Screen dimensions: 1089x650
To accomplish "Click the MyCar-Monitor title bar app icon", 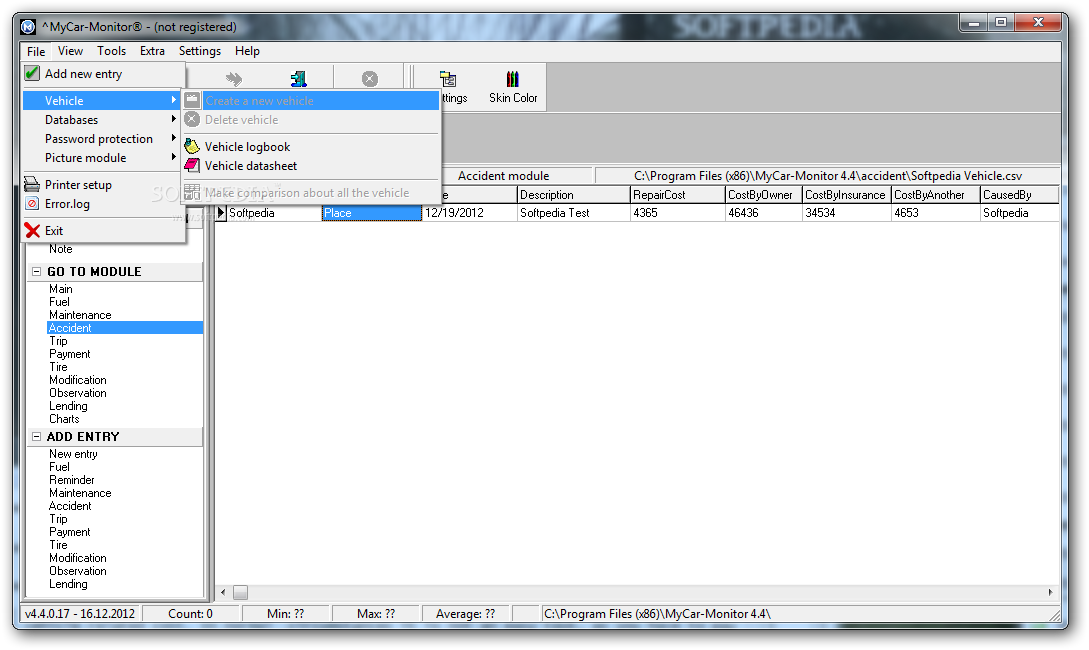I will 28,26.
